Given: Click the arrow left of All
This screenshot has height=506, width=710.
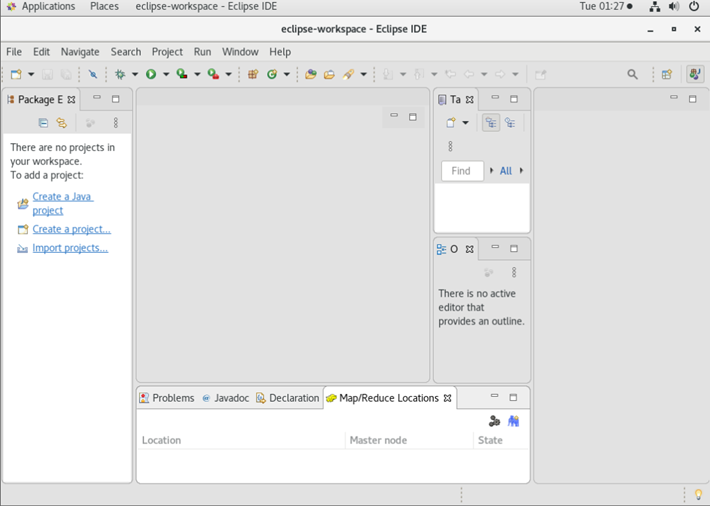Looking at the screenshot, I should tap(492, 171).
